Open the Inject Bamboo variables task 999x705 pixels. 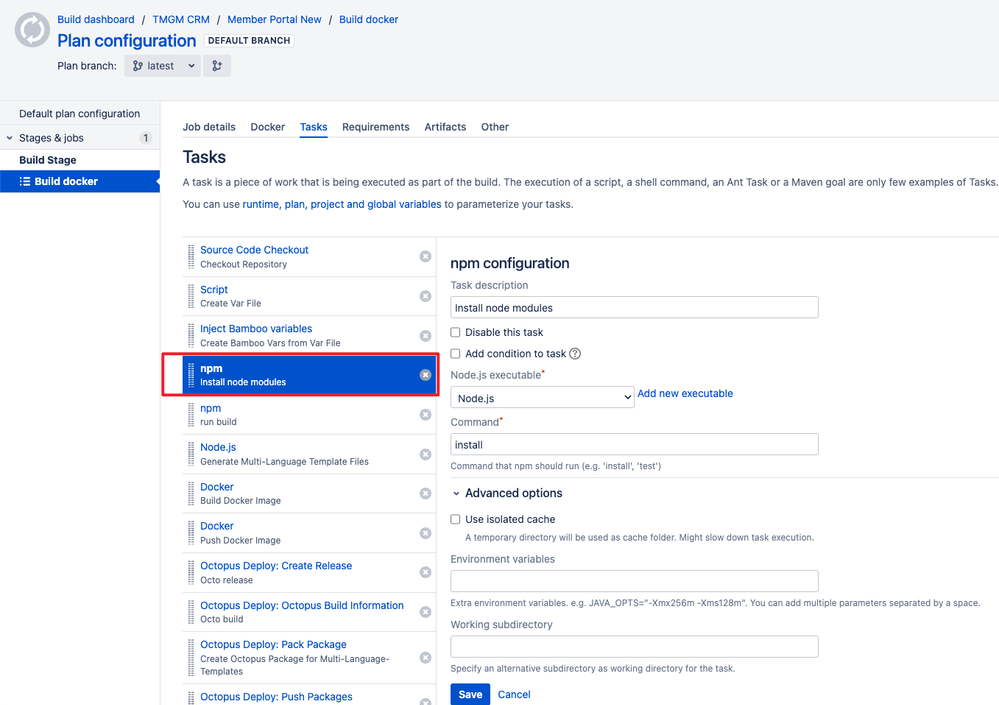point(256,329)
